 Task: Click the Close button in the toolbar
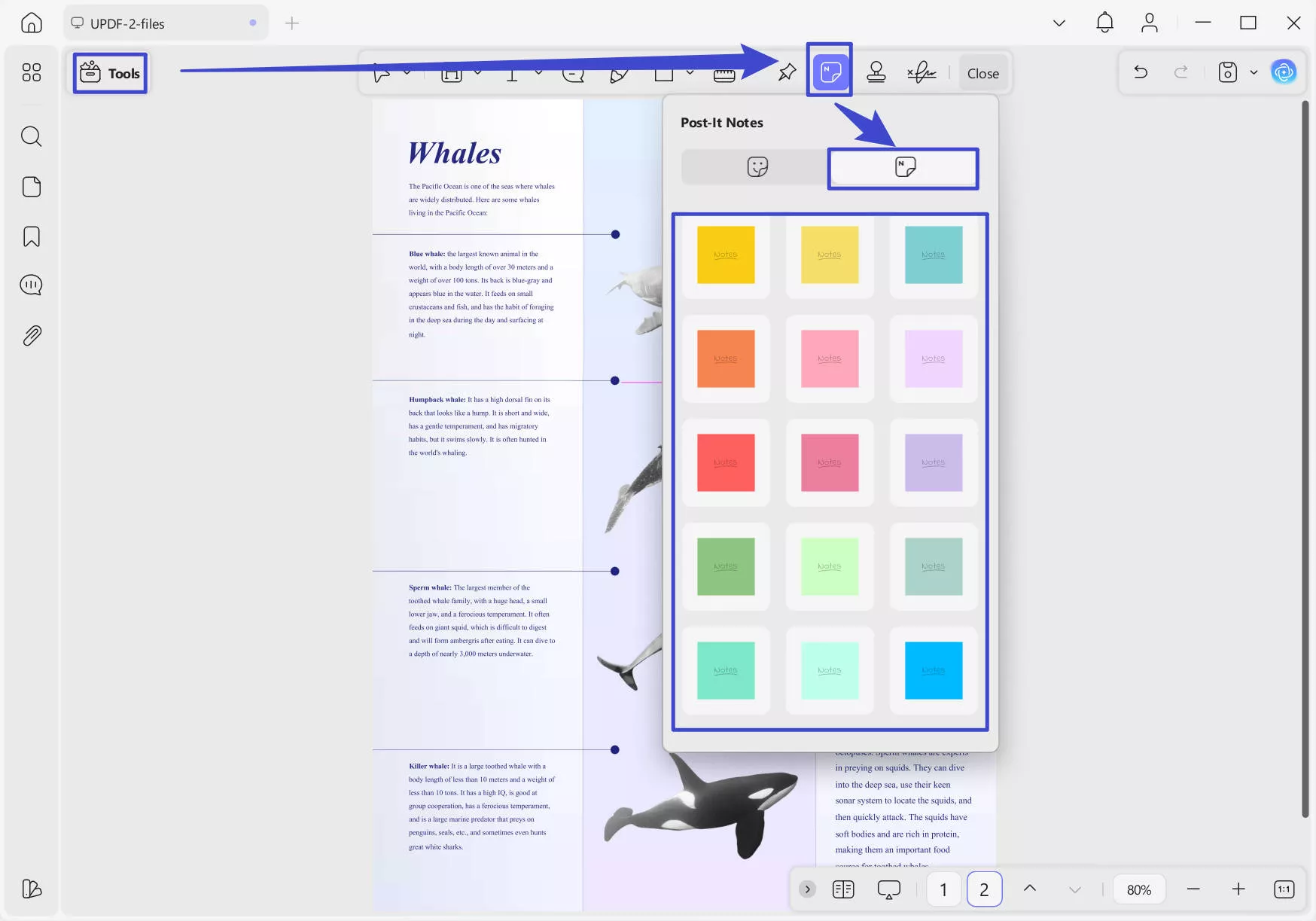(982, 73)
